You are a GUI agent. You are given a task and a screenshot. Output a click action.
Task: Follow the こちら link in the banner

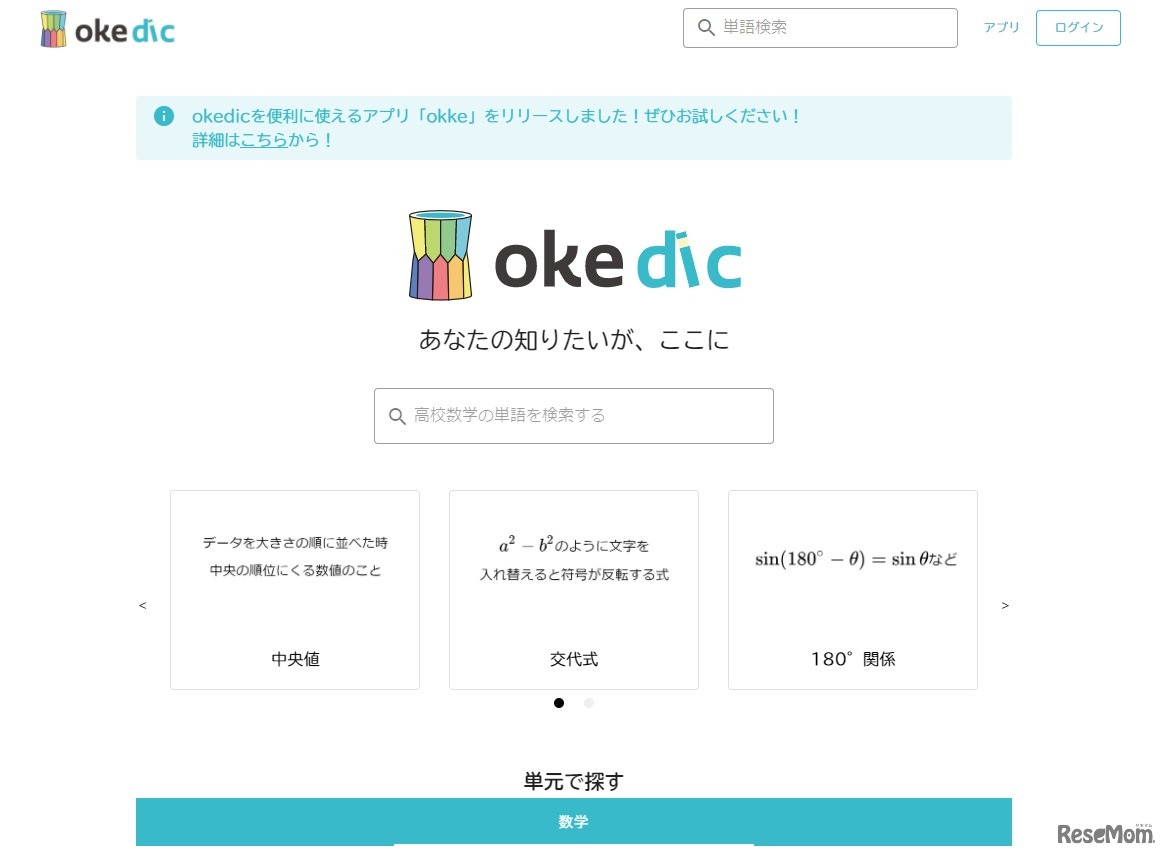(264, 140)
